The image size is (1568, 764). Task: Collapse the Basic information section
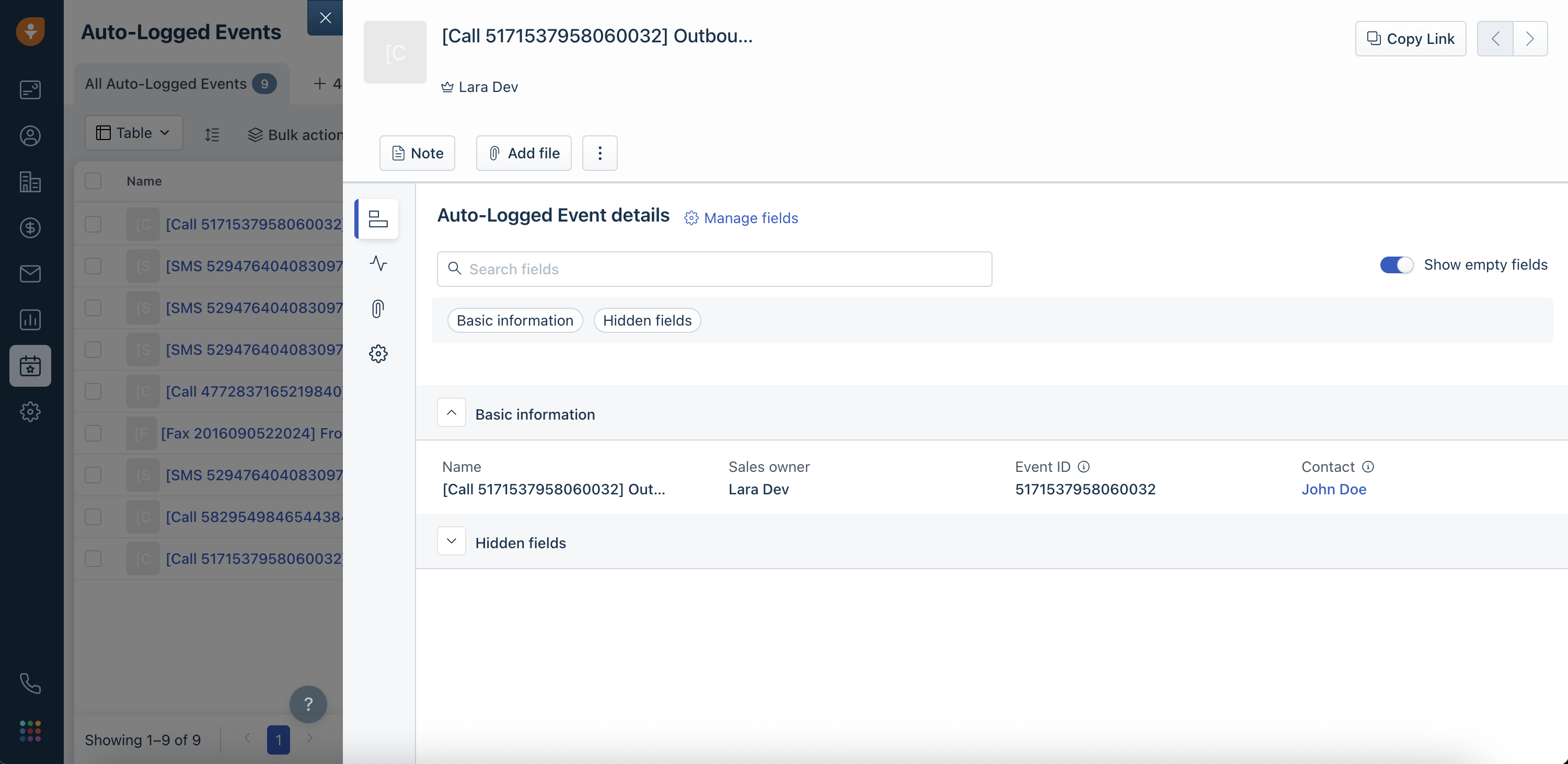(451, 413)
